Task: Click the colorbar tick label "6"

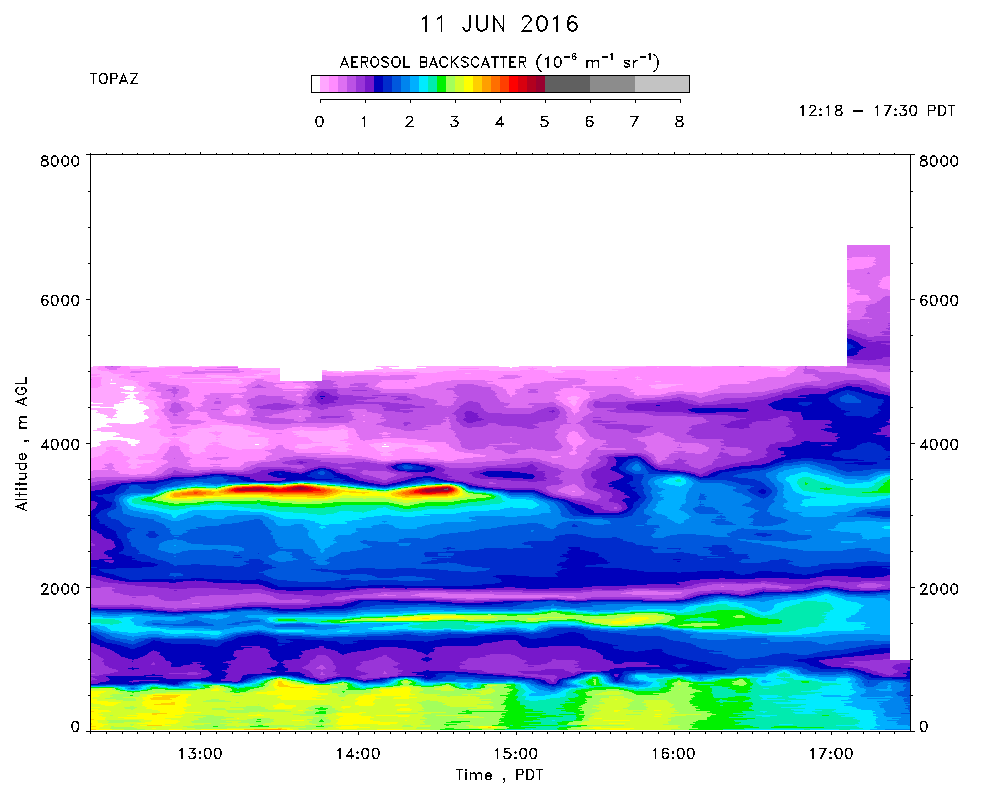Action: 589,122
